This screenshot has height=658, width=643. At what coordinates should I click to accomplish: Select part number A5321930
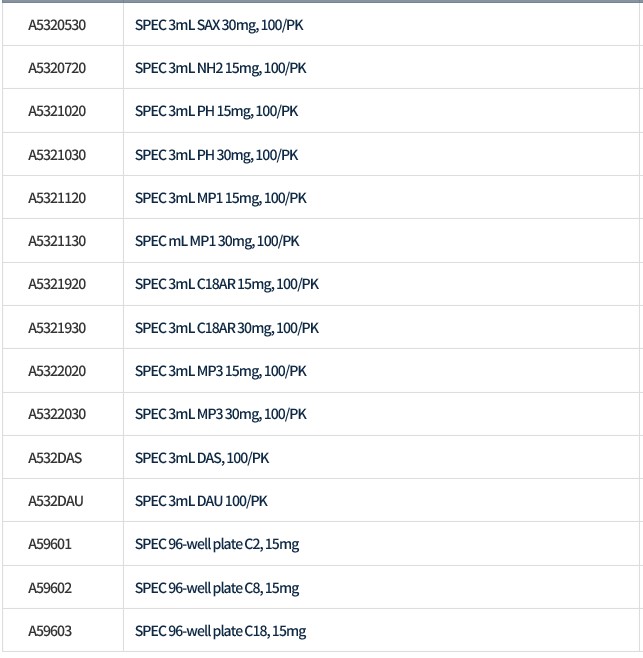57,328
